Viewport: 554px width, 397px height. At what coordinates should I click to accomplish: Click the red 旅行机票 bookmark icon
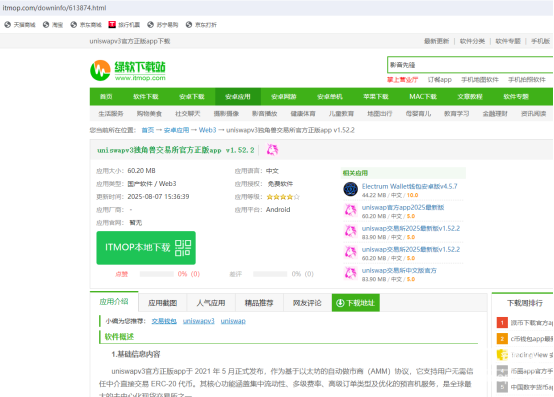pos(112,24)
